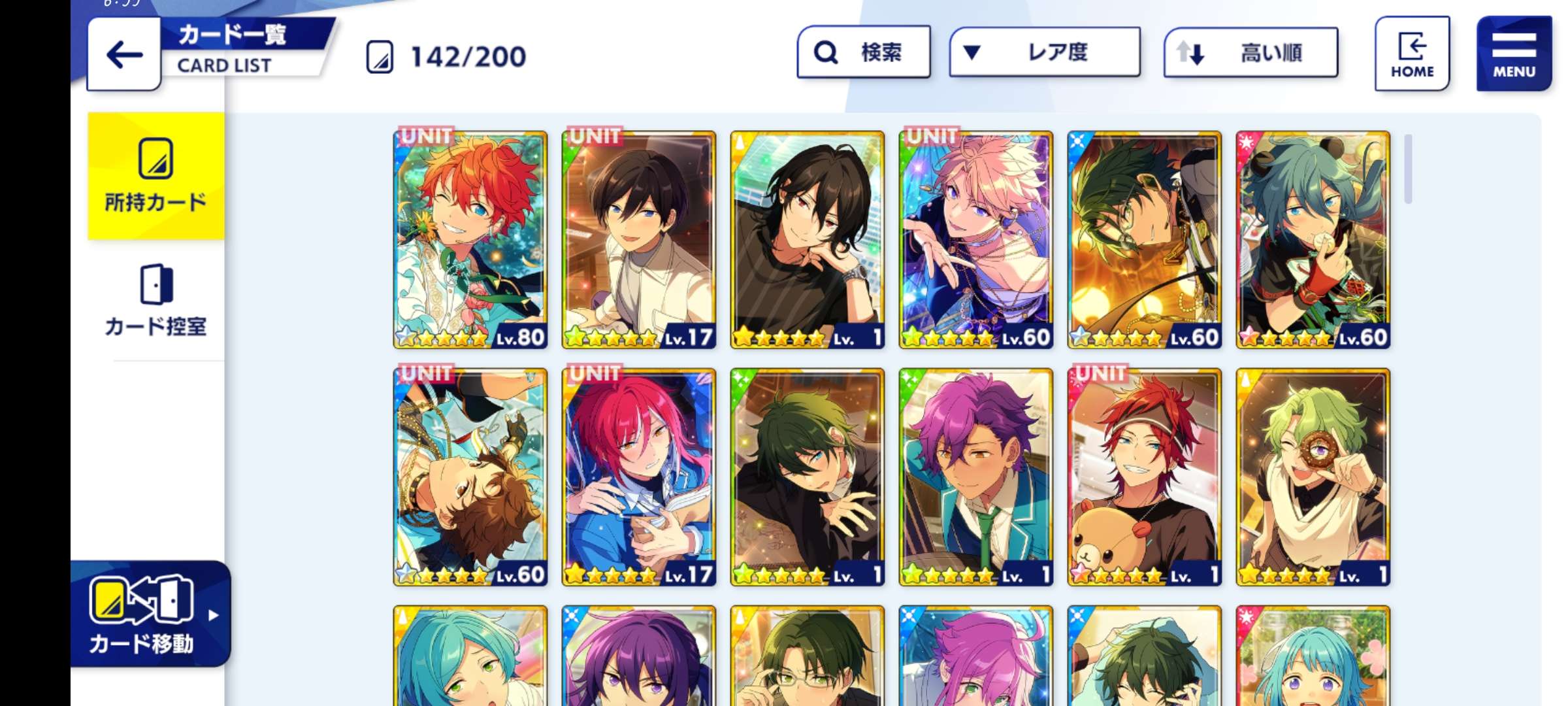
Task: Open the card with the teddy bear
Action: (x=1145, y=477)
